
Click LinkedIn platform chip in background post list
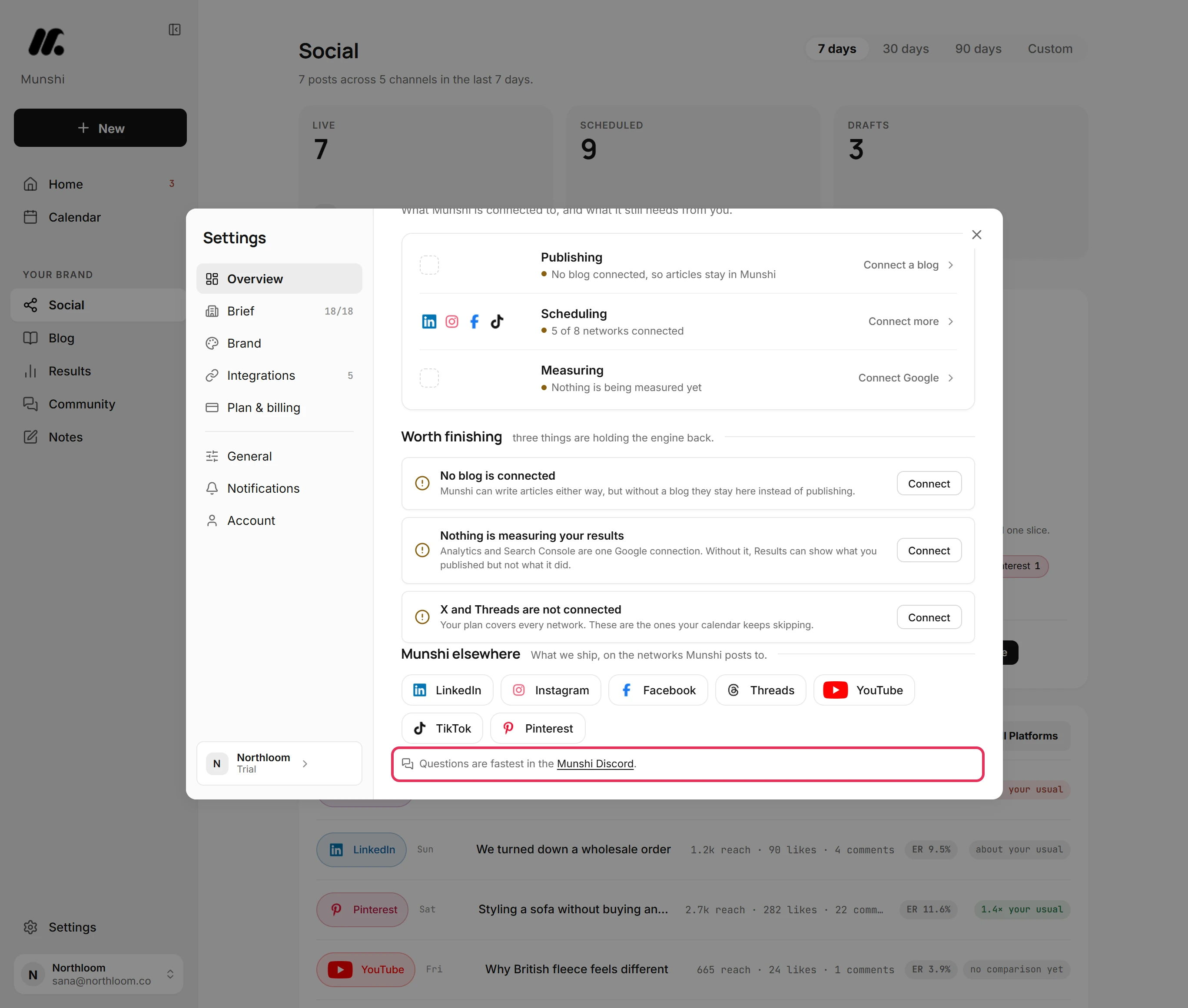361,850
